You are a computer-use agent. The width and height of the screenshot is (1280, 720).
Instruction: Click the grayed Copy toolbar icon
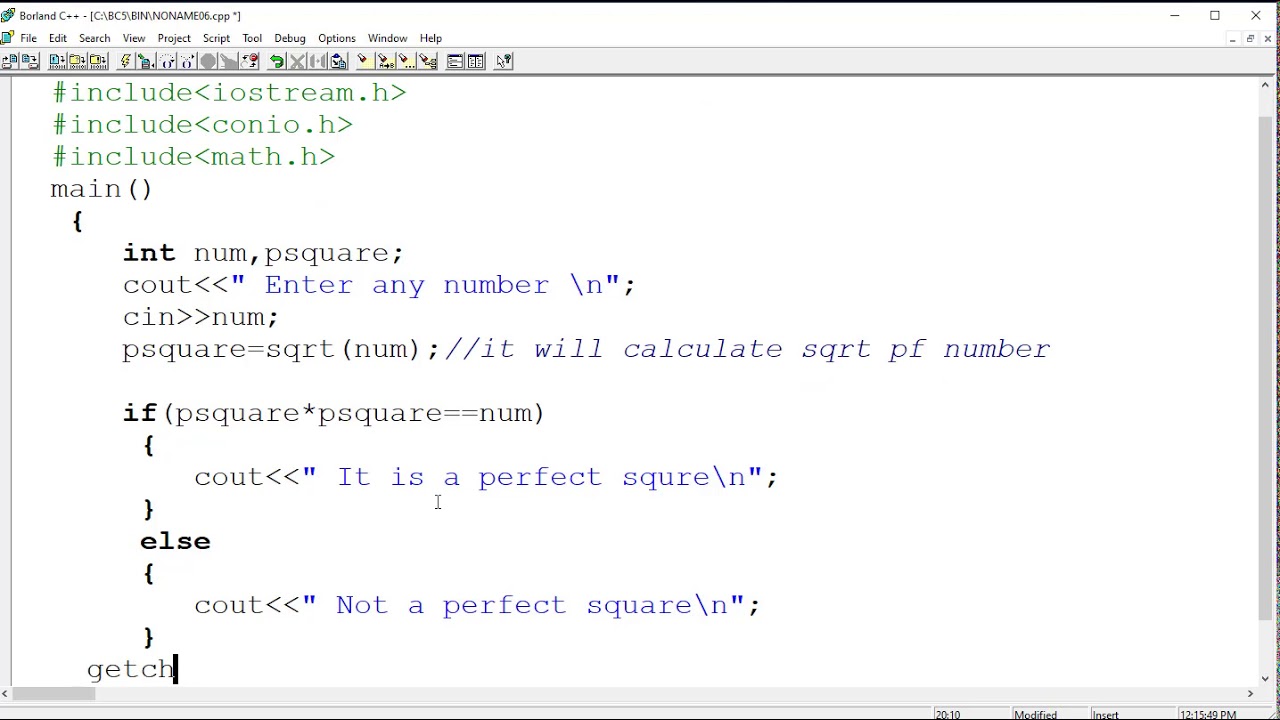click(318, 61)
